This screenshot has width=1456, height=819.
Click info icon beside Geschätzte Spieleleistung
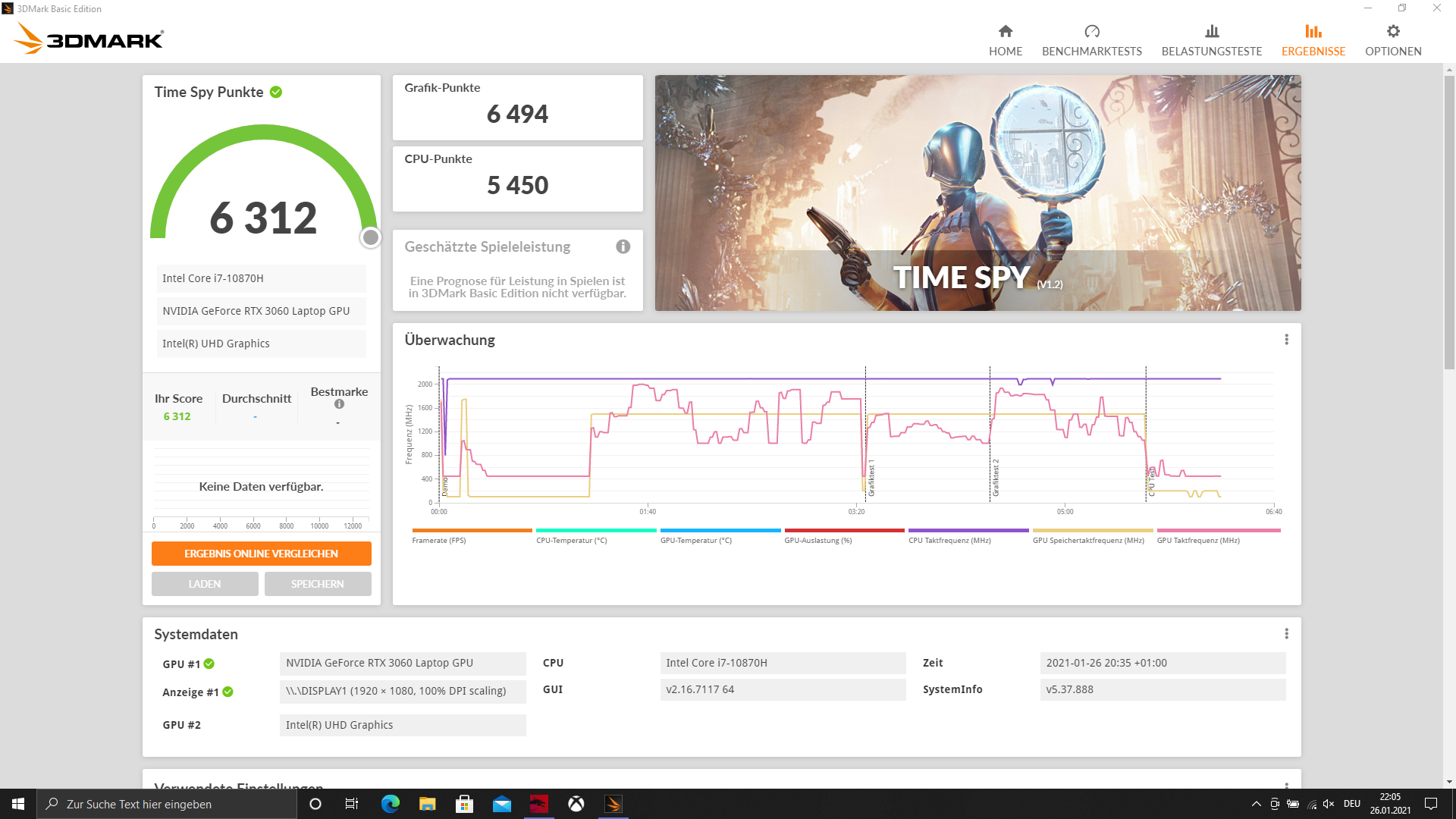pos(623,246)
